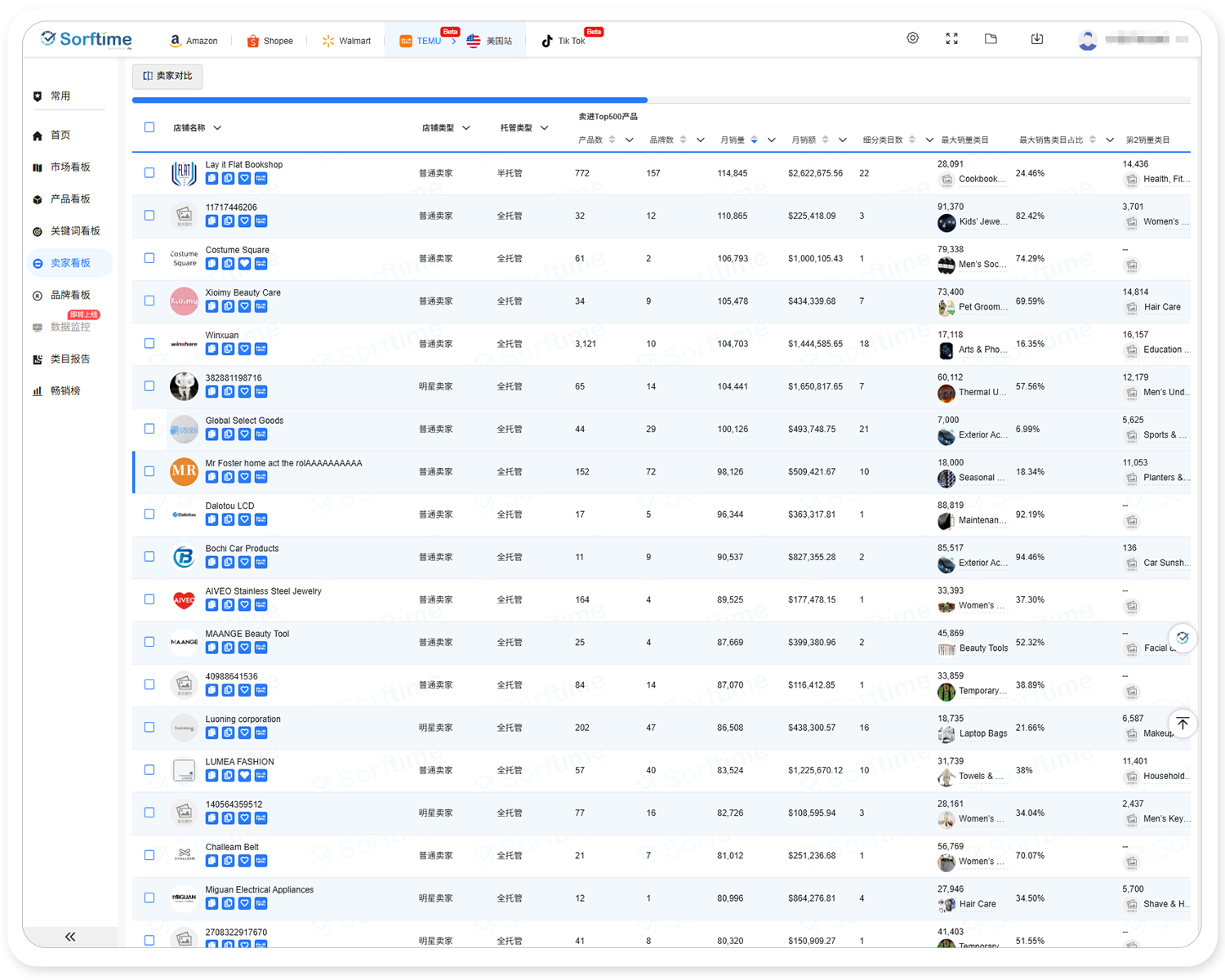Open the 托管类型 filter dropdown

544,128
